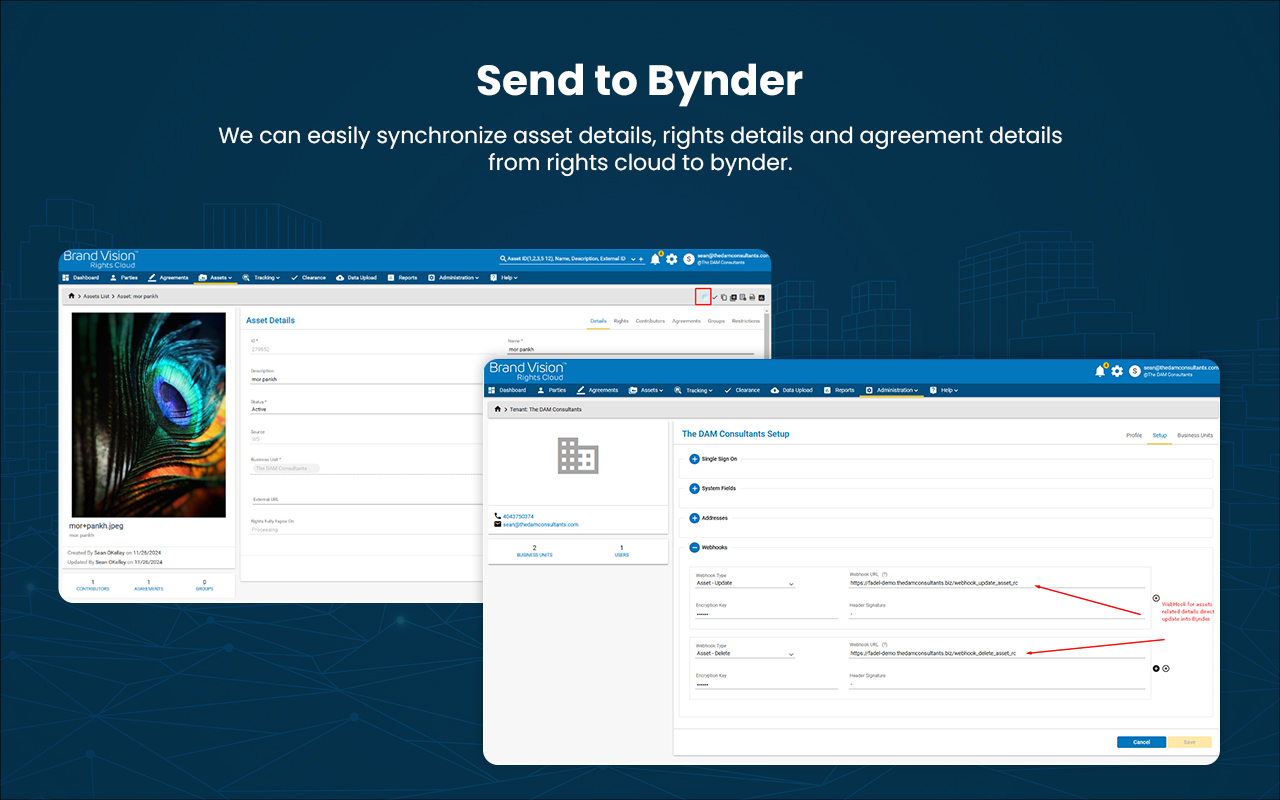Open Clearance in Tenant Setup window
The height and width of the screenshot is (800, 1280).
[742, 390]
